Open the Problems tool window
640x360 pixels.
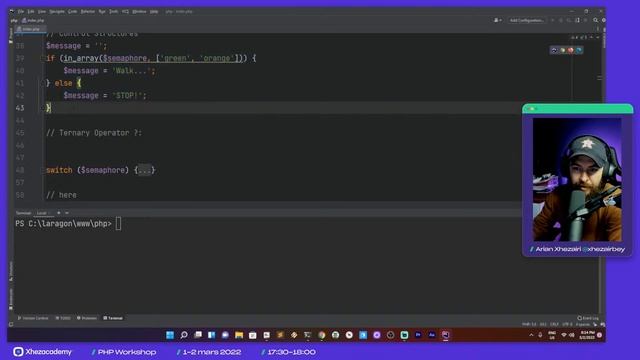click(87, 318)
